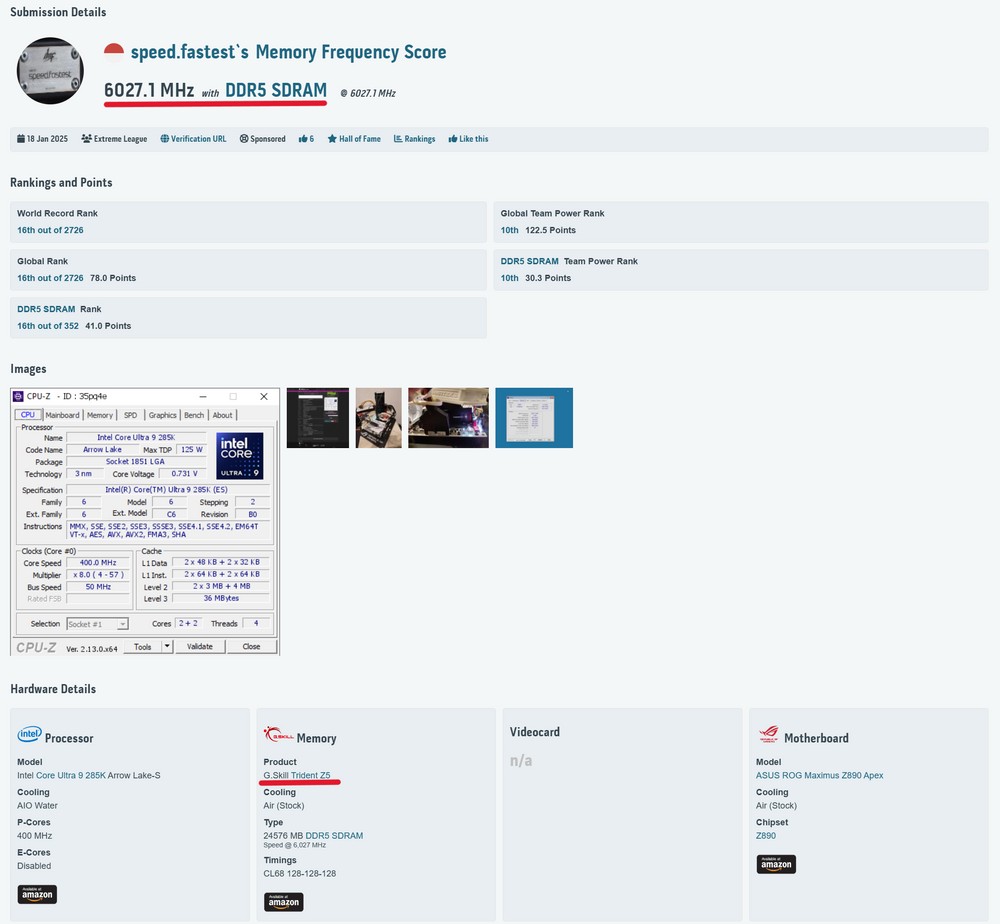Image resolution: width=1000 pixels, height=924 pixels.
Task: Click the Amazon badge under Processor
Action: pos(37,894)
